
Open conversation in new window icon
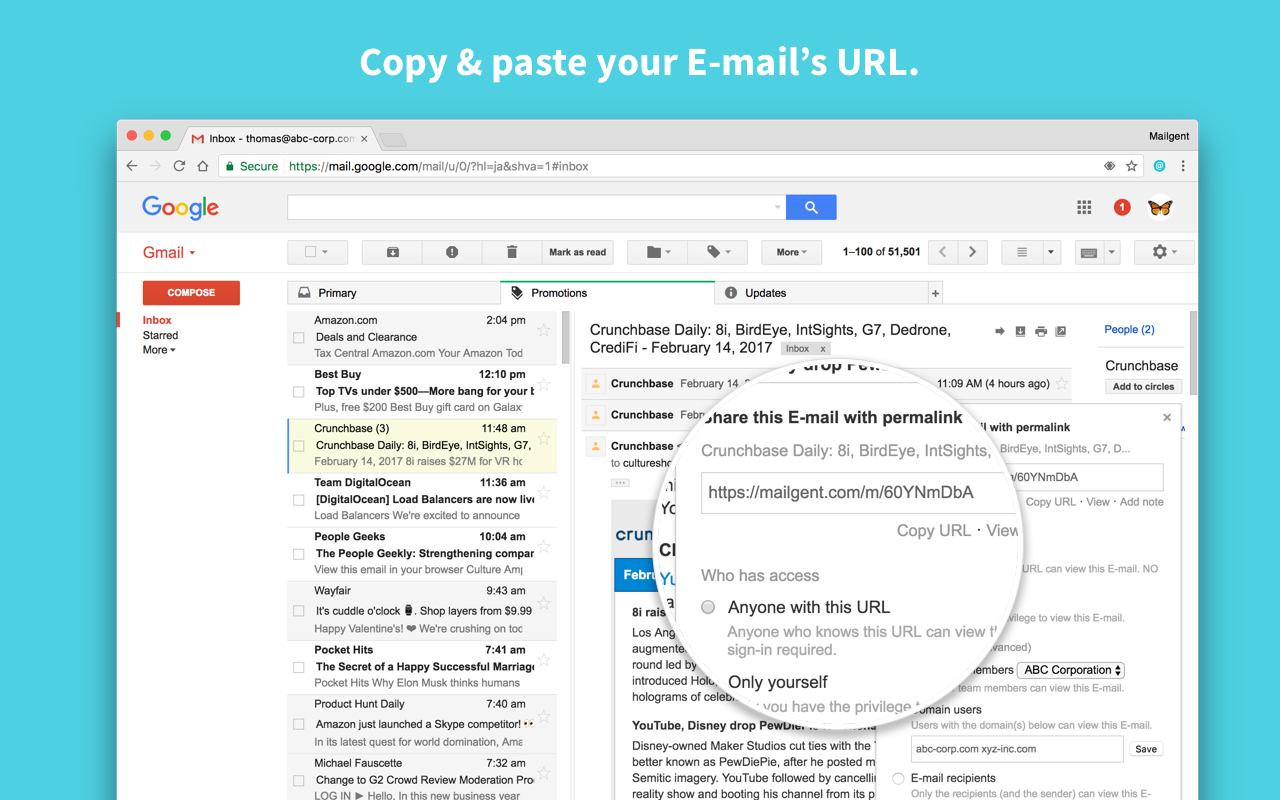(1061, 331)
